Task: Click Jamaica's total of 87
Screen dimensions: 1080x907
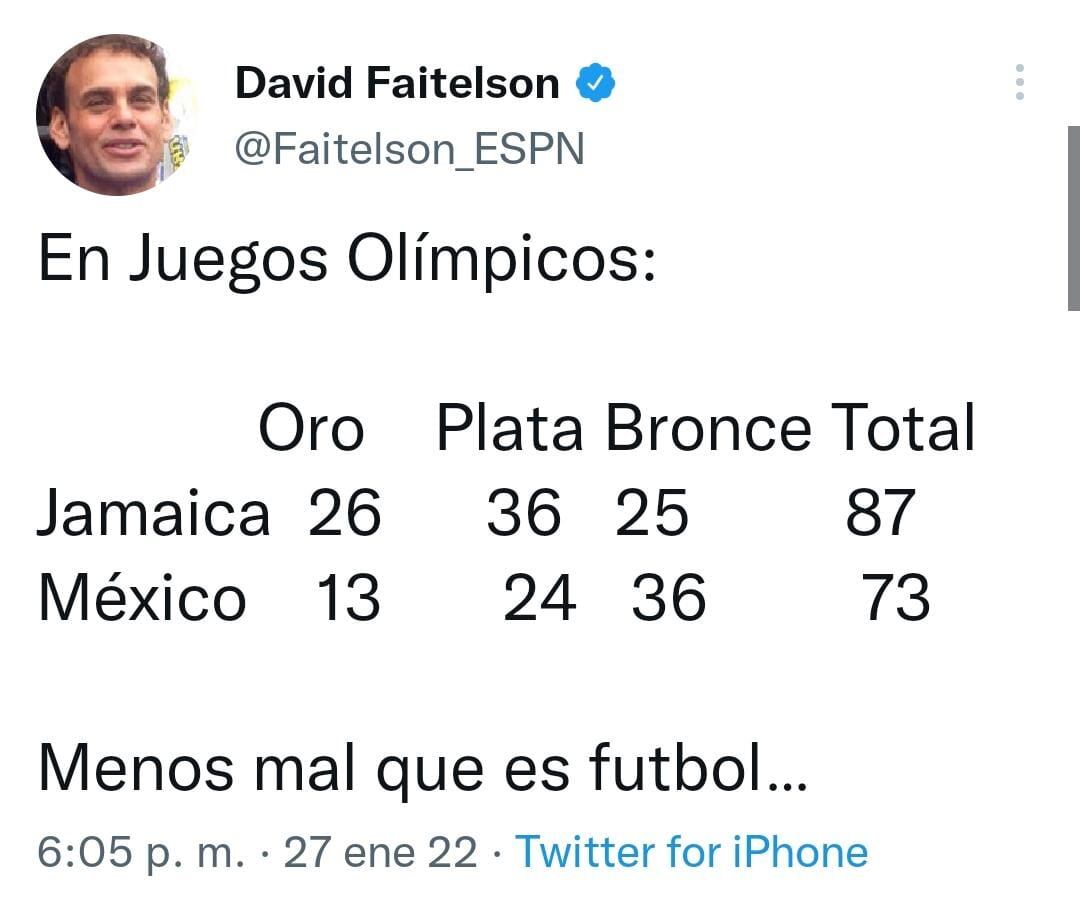Action: 880,514
